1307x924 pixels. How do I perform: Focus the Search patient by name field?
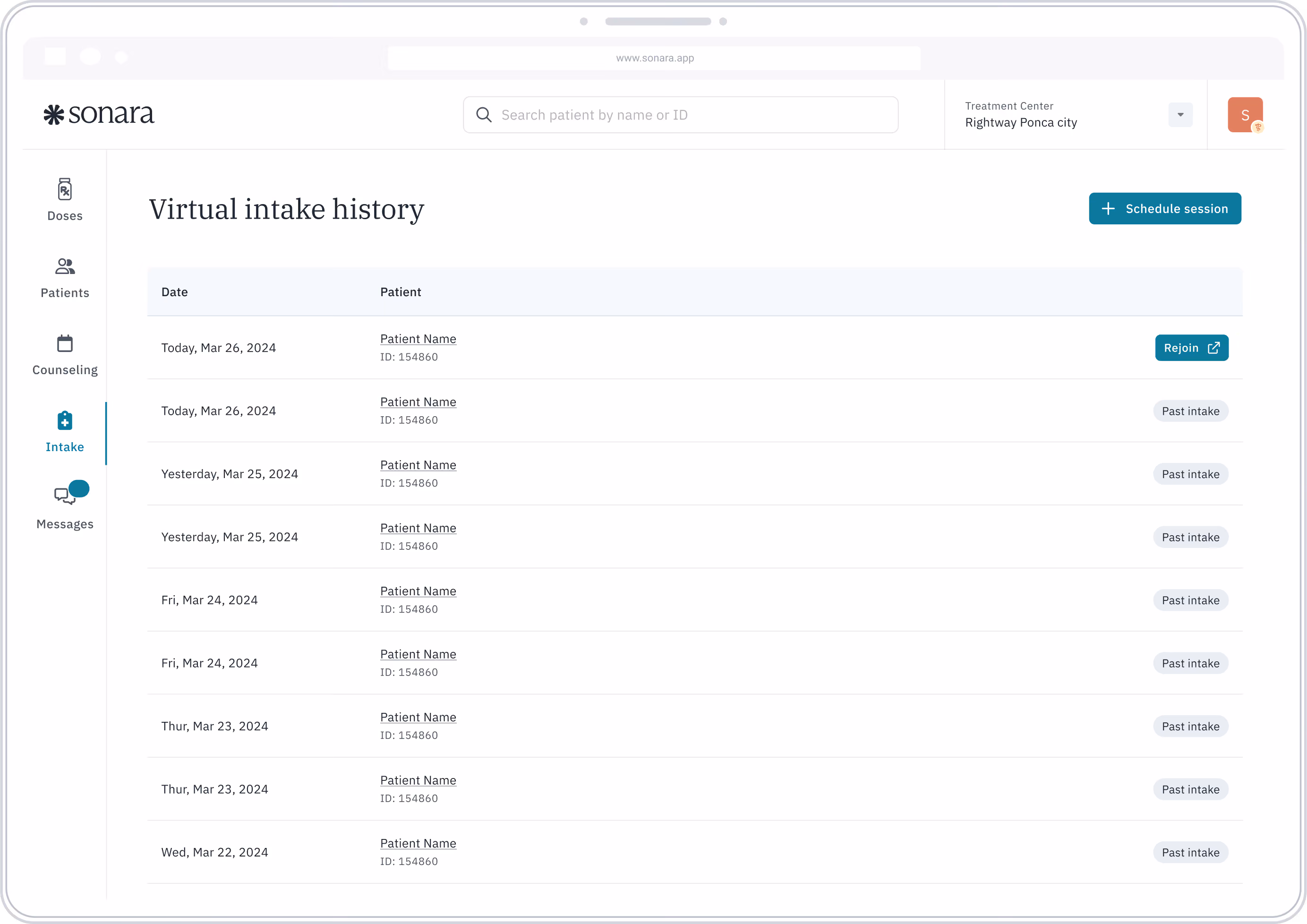(680, 115)
